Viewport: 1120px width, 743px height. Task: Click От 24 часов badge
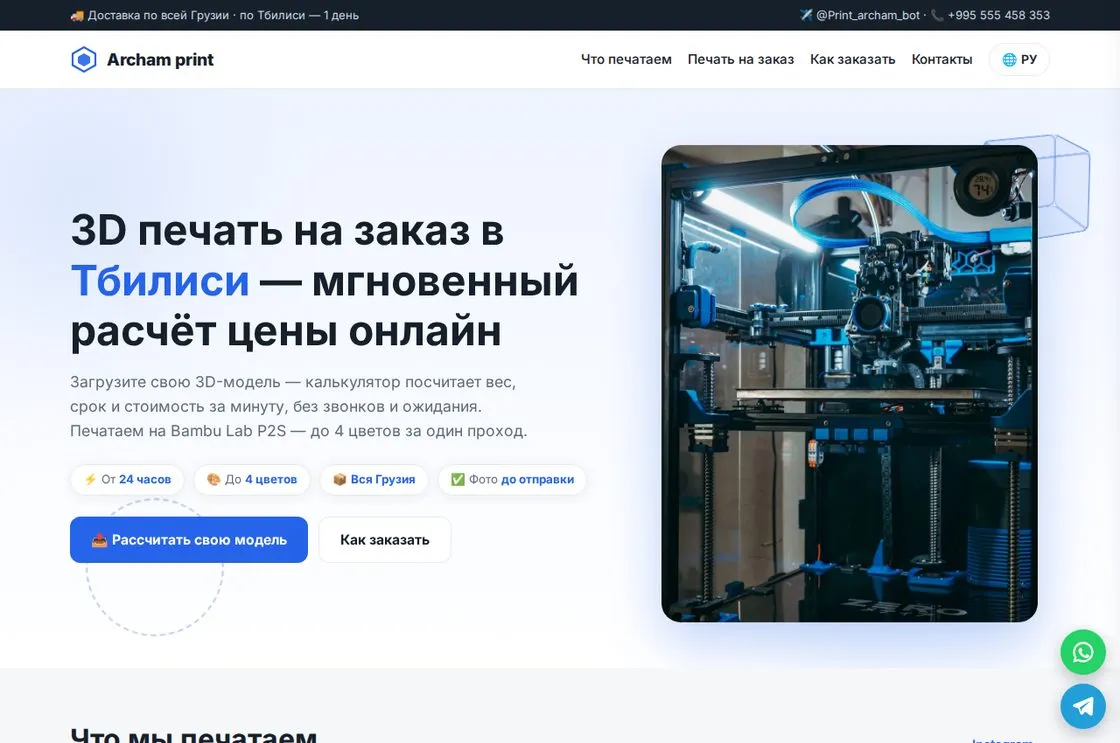click(127, 479)
